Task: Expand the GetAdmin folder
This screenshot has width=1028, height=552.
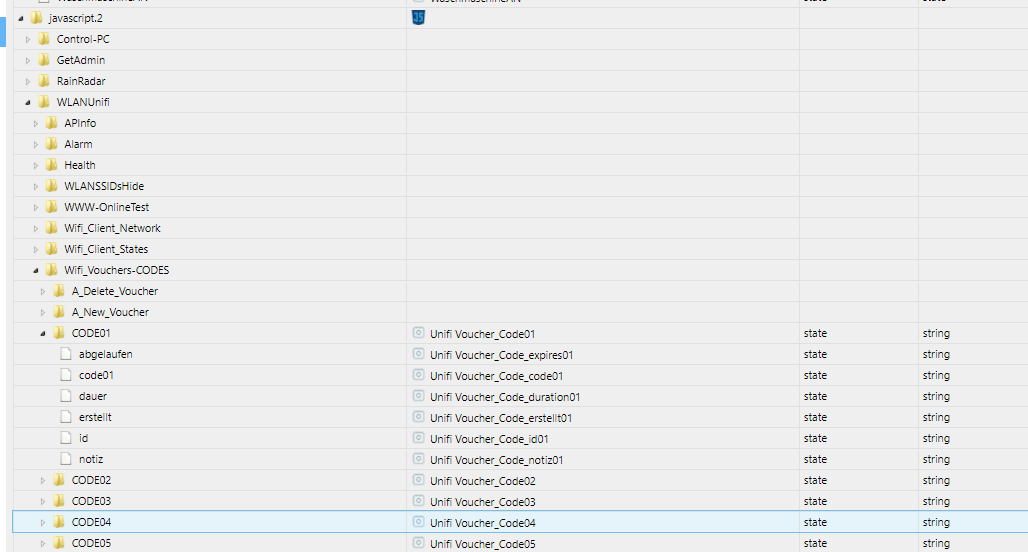Action: [x=28, y=60]
